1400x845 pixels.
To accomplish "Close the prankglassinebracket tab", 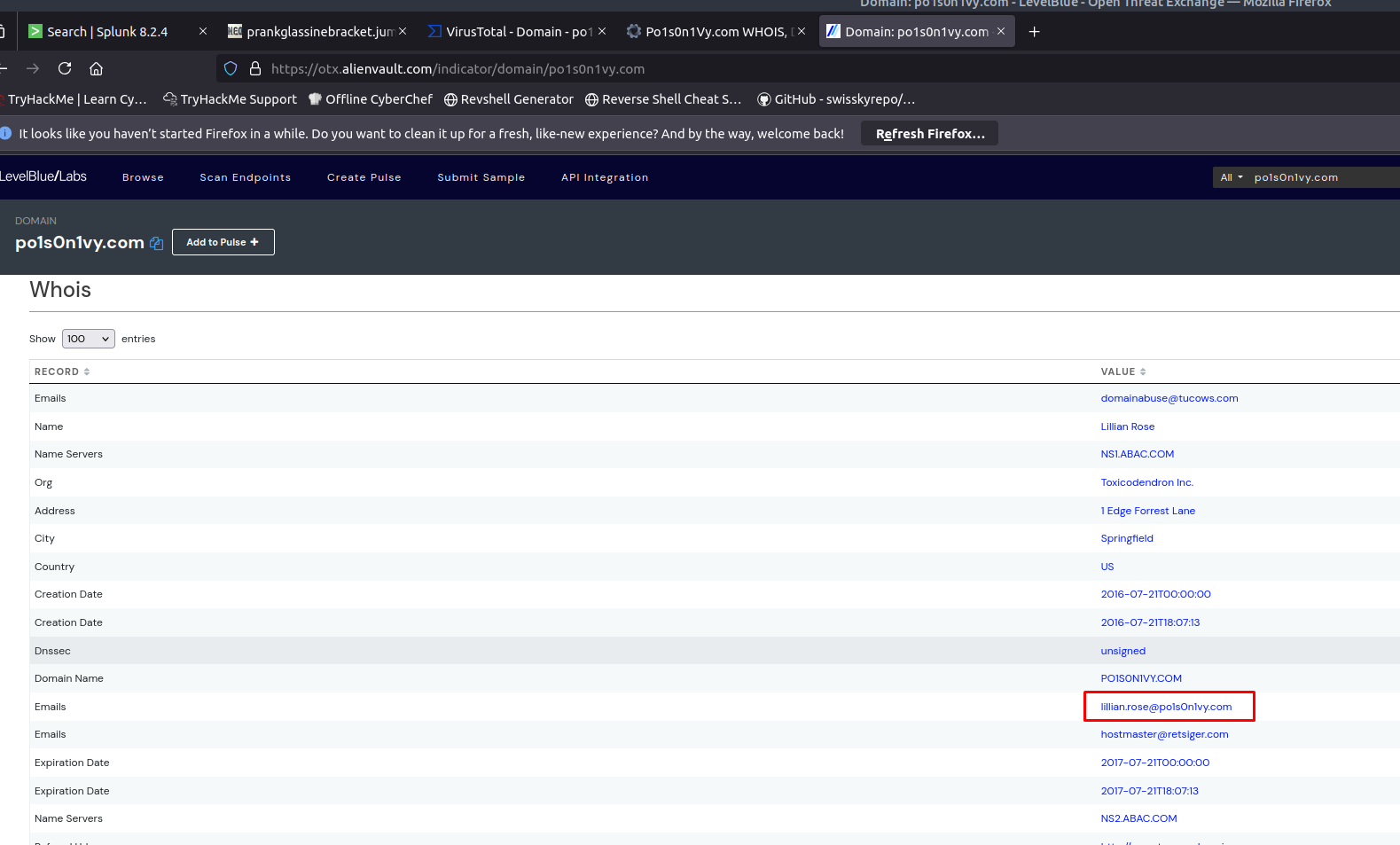I will click(403, 31).
